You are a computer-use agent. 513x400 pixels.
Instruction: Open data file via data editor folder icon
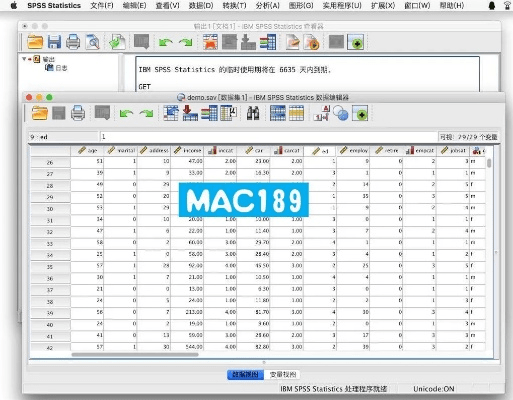(40, 113)
